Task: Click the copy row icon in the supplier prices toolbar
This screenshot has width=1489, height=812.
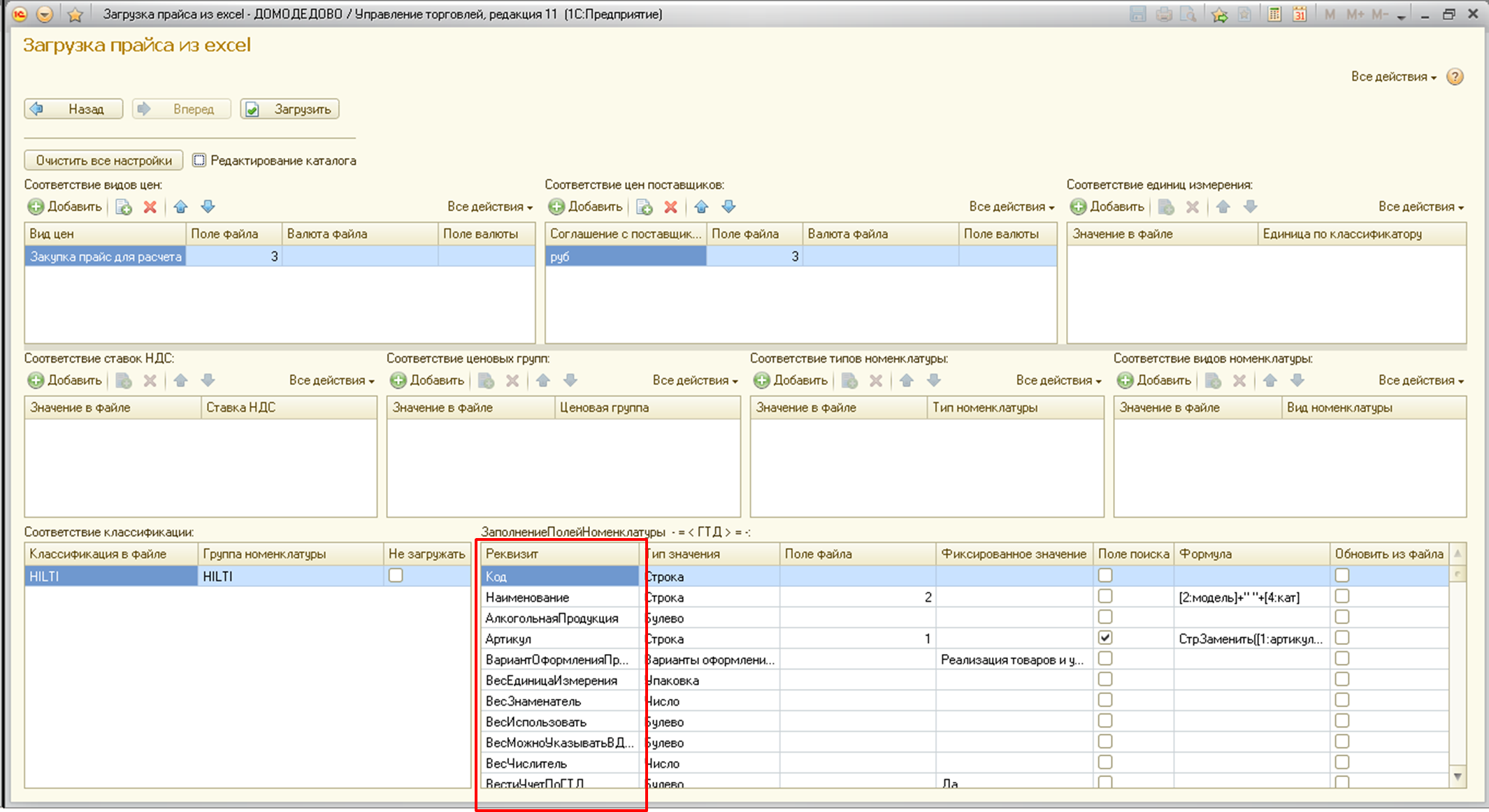Action: point(645,207)
